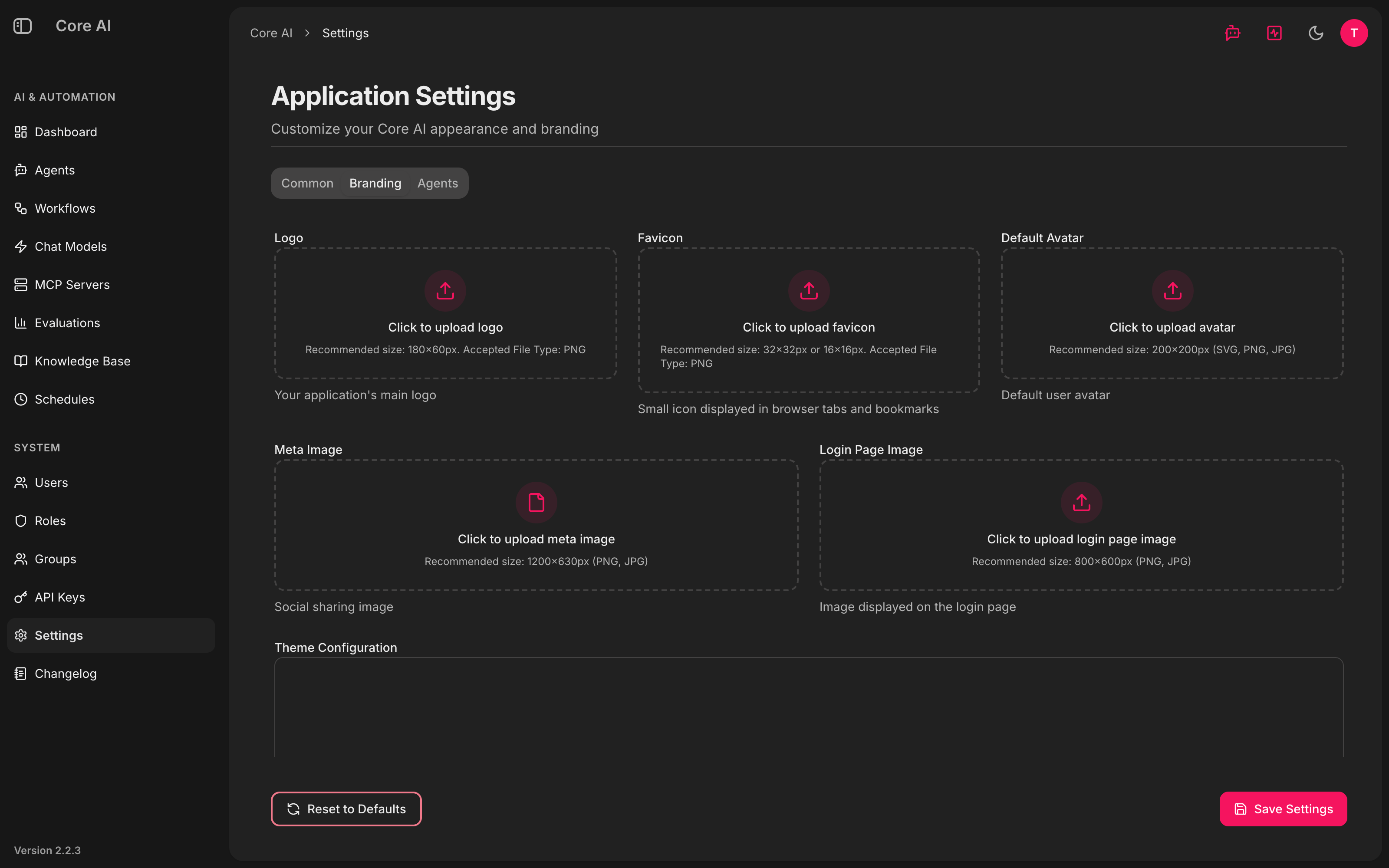Open the robot assistant icon in header
Image resolution: width=1389 pixels, height=868 pixels.
pyautogui.click(x=1232, y=33)
